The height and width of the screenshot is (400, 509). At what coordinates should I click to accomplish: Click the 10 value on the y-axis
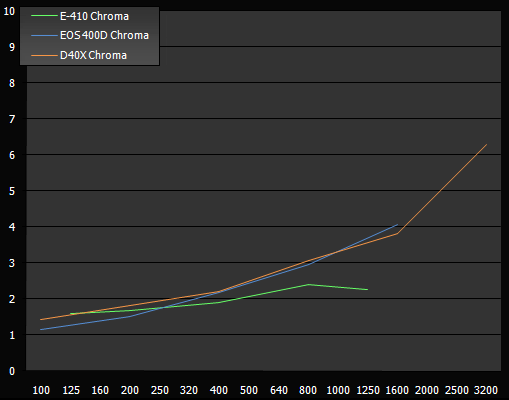pos(9,11)
